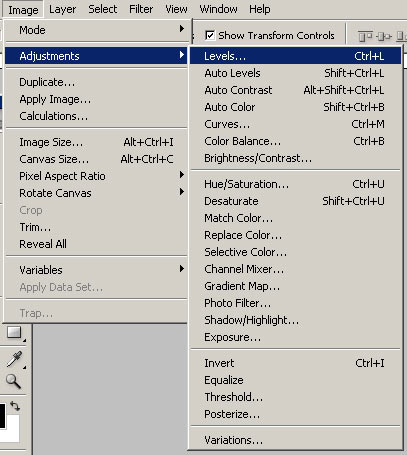Choose Calculations...
The height and width of the screenshot is (455, 407).
tap(96, 116)
